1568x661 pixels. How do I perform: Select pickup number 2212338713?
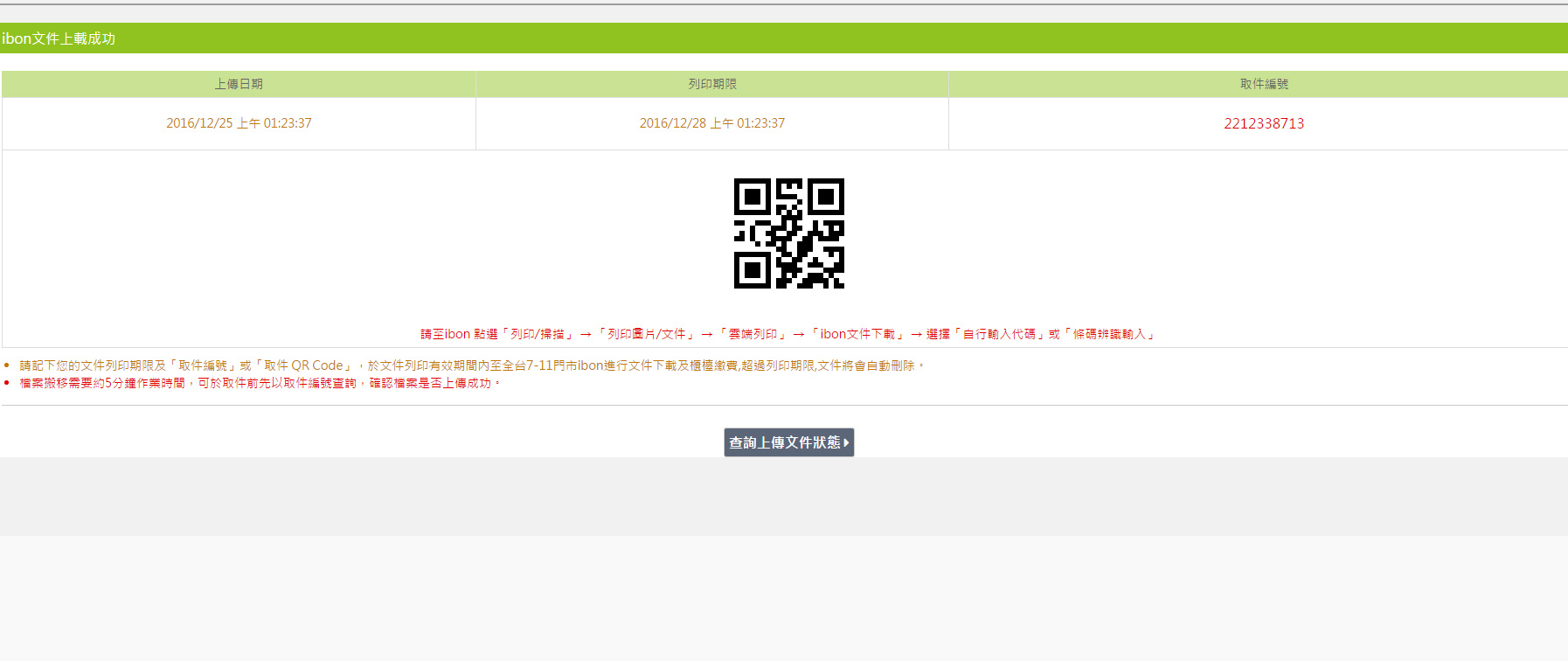click(x=1263, y=123)
